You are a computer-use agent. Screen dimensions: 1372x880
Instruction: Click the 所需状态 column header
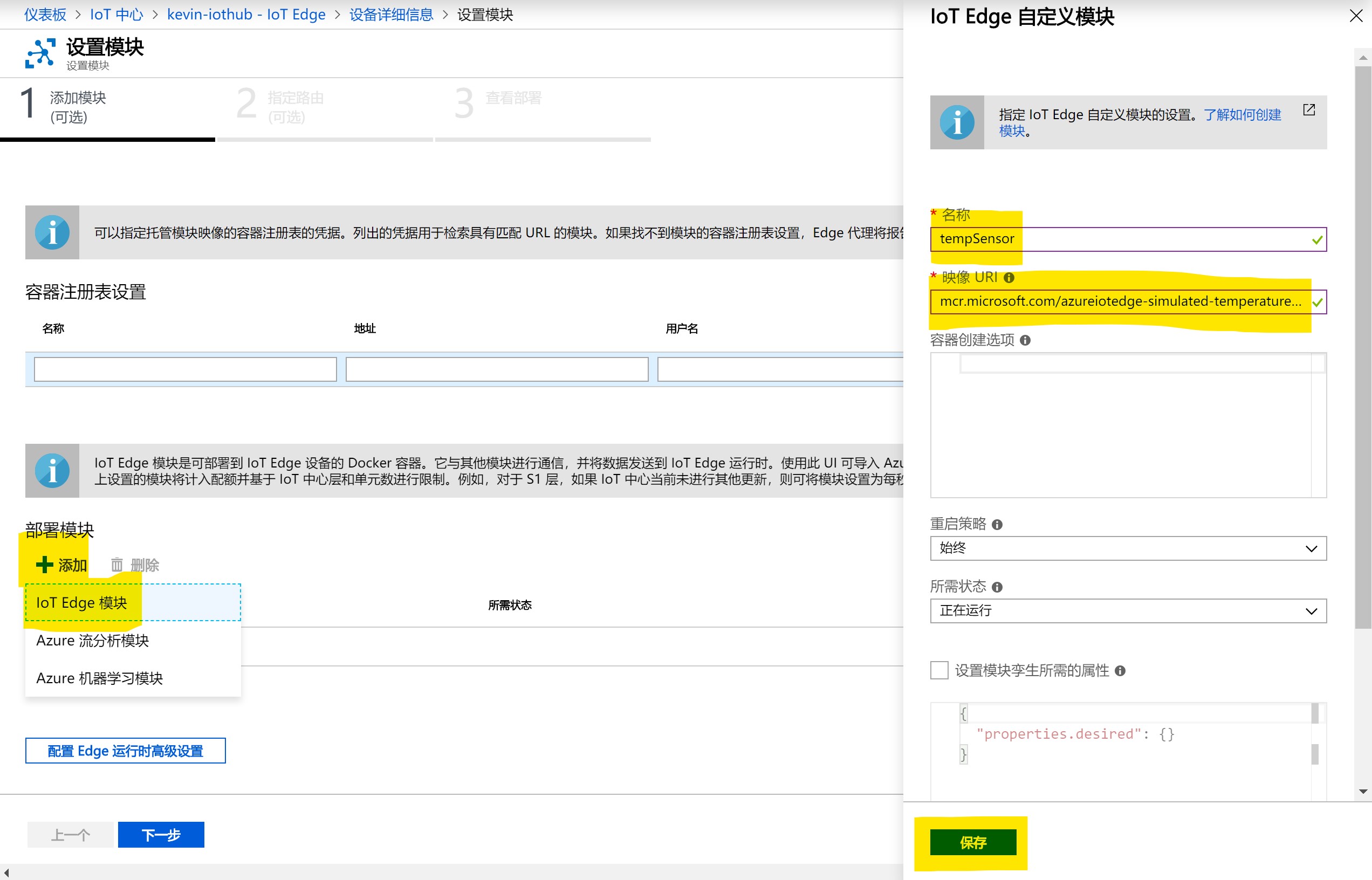point(510,605)
